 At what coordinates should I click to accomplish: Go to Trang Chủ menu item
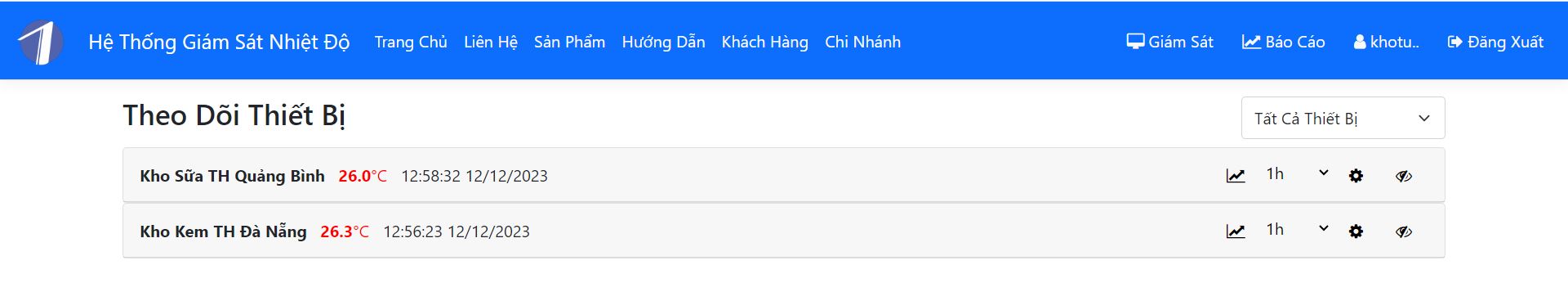click(x=411, y=42)
